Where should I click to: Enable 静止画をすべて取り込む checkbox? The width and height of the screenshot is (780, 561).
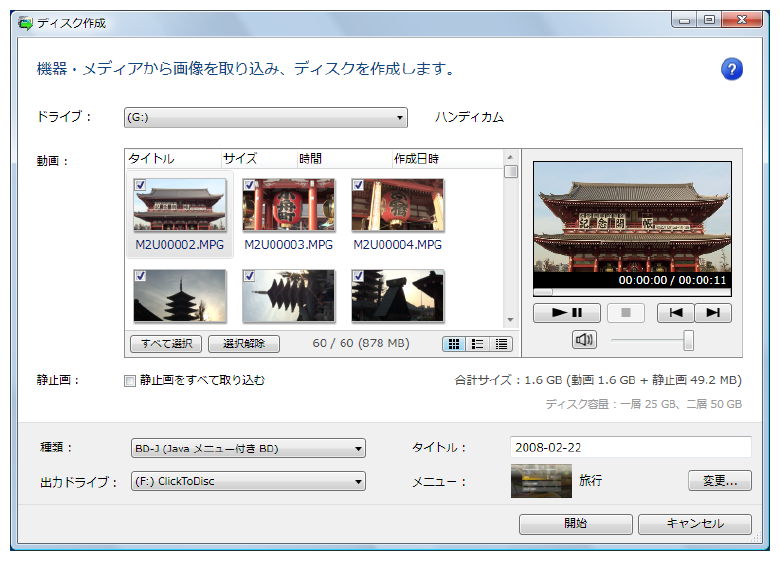click(130, 381)
